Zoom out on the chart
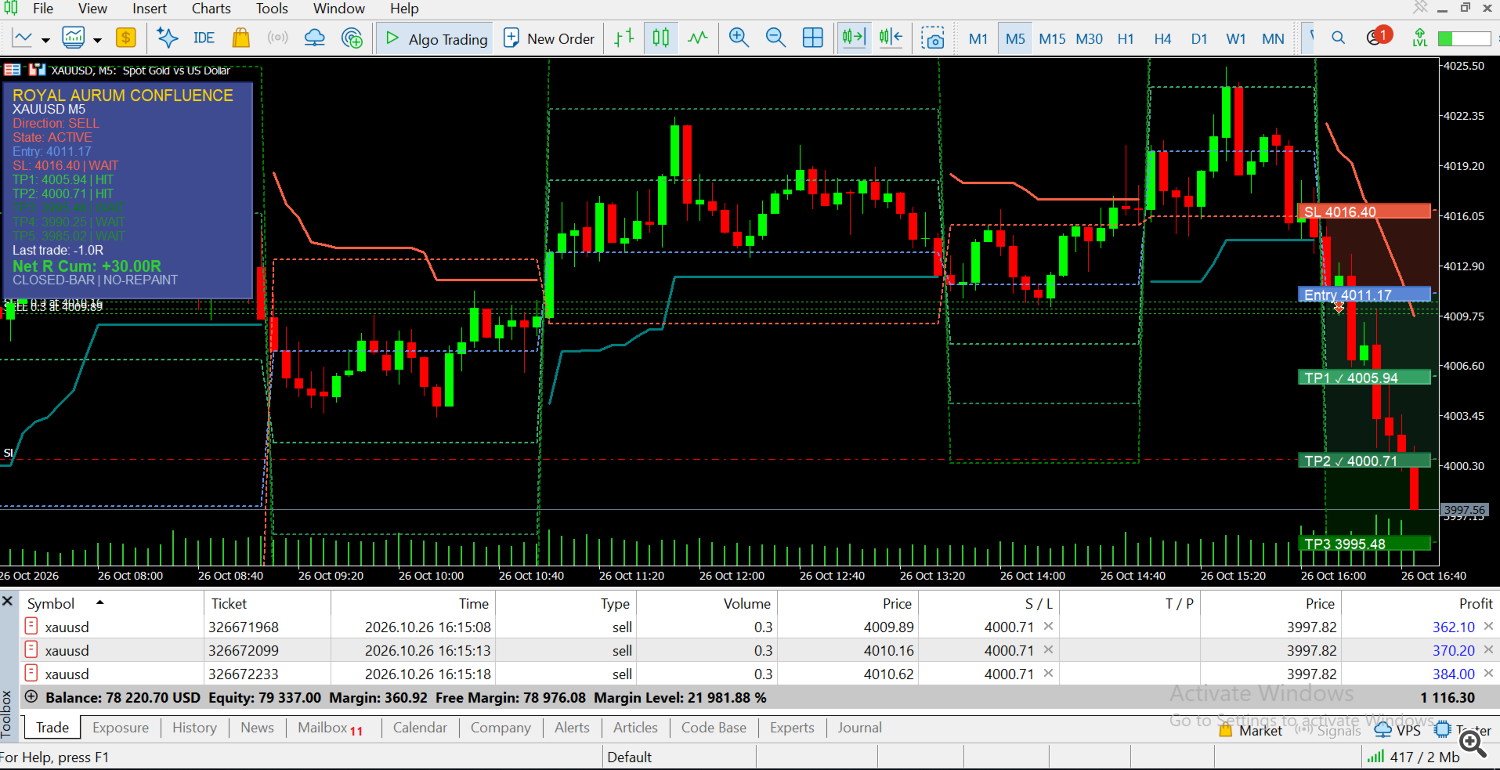 (x=775, y=38)
